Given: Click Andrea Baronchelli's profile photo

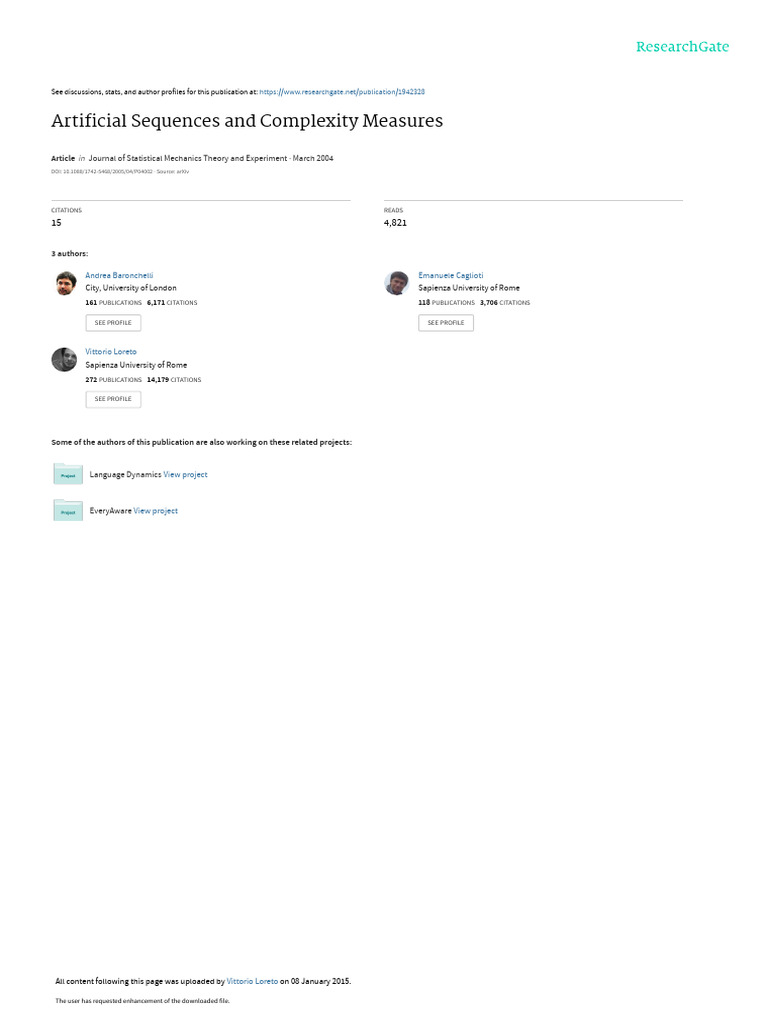Looking at the screenshot, I should click(65, 283).
